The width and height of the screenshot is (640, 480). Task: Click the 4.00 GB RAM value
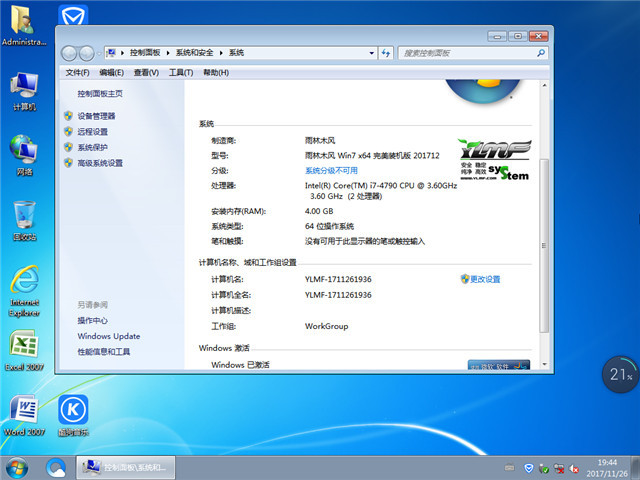pos(319,211)
